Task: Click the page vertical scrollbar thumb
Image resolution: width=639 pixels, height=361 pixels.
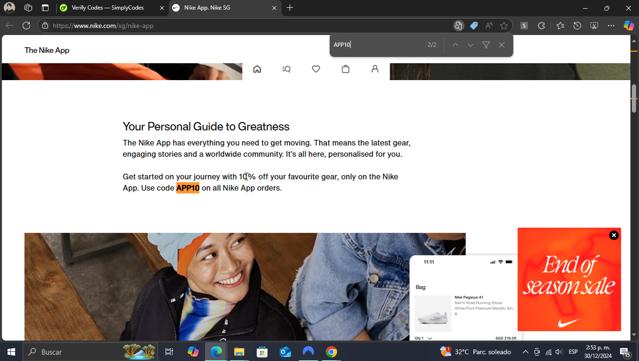Action: tap(634, 99)
